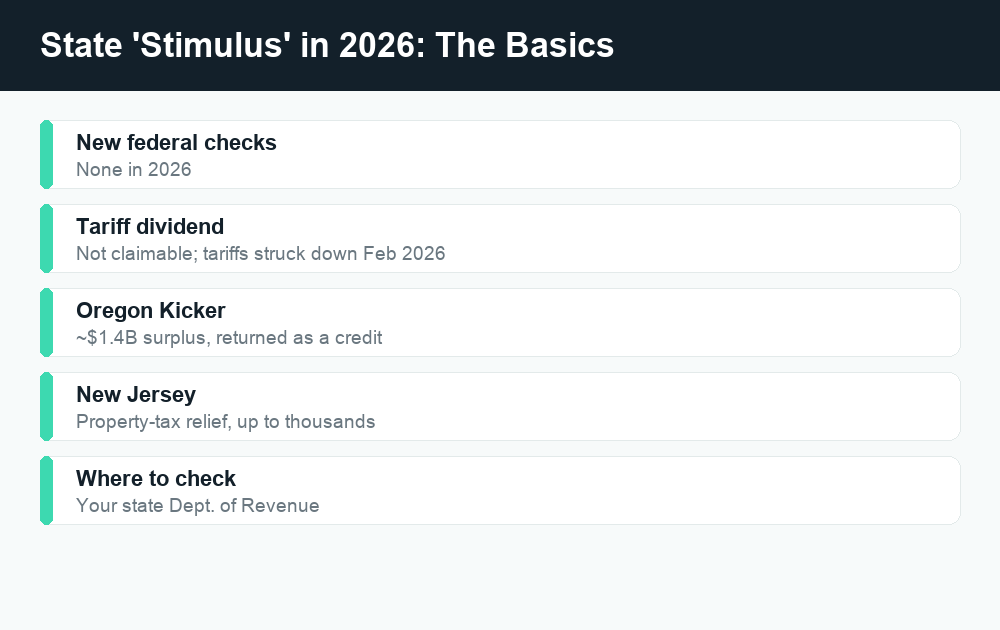Click the dark header banner background
This screenshot has height=630, width=1000.
click(797, 45)
